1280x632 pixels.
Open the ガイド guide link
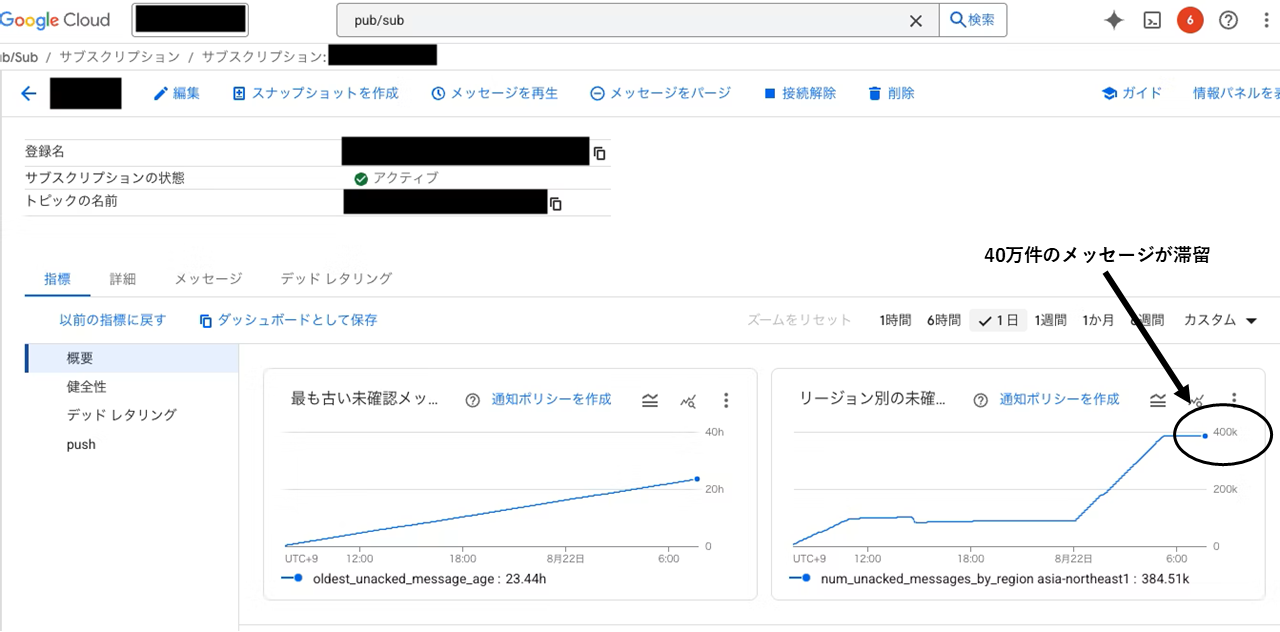click(x=1131, y=93)
